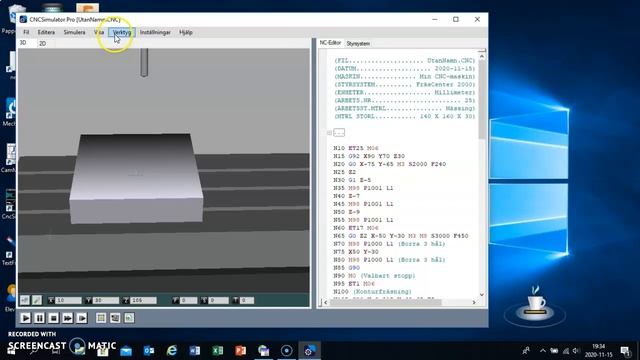
Task: Click the workpiece block in 3D view
Action: 136,178
